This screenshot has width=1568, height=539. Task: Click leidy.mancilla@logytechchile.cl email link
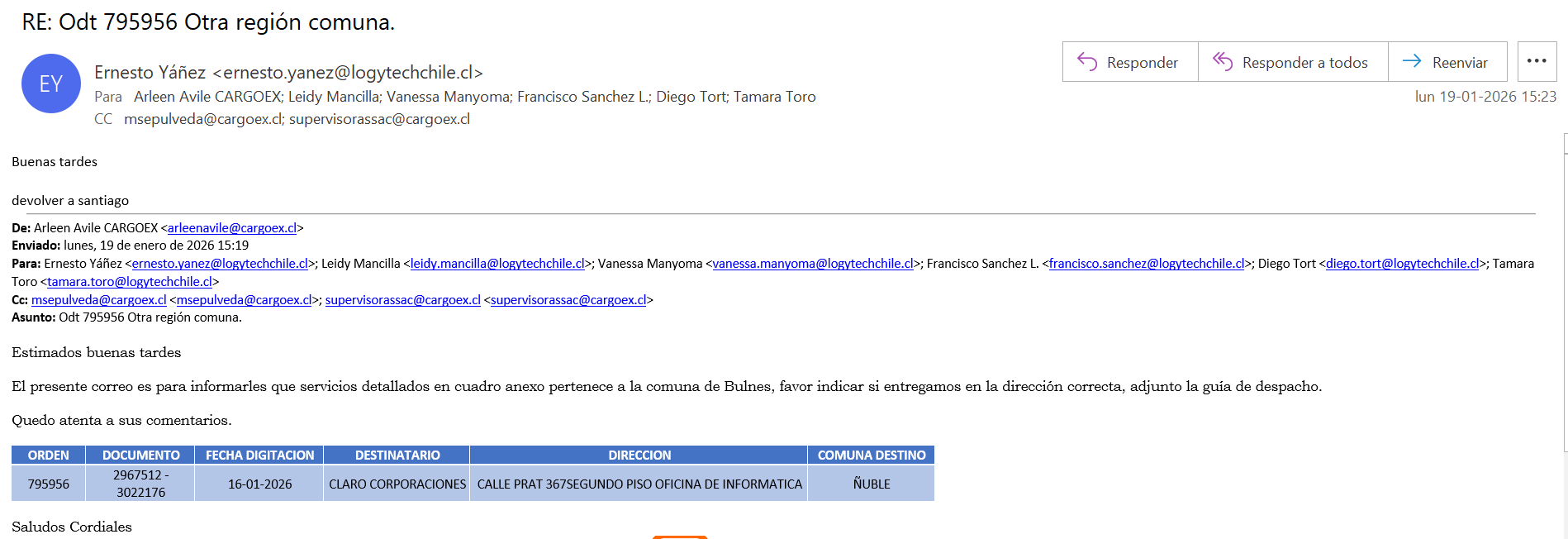click(497, 264)
